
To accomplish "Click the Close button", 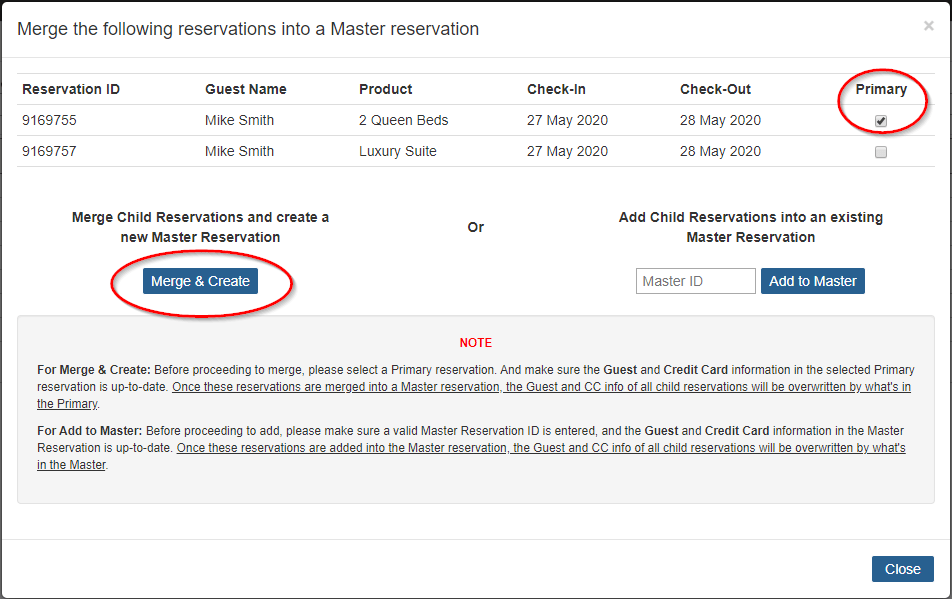I will tap(902, 568).
